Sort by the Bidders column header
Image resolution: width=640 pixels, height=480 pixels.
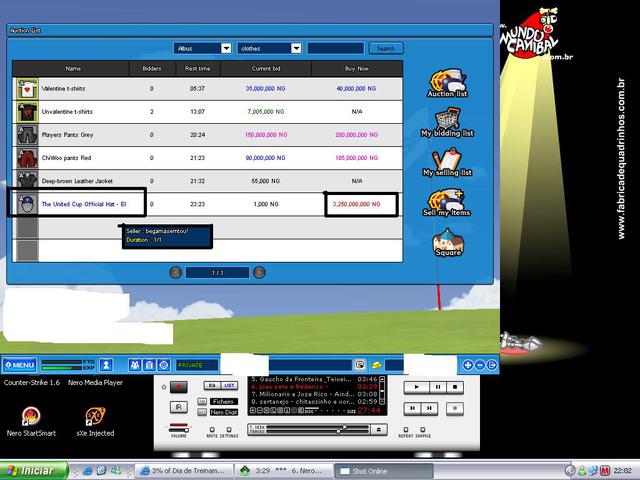tap(152, 69)
